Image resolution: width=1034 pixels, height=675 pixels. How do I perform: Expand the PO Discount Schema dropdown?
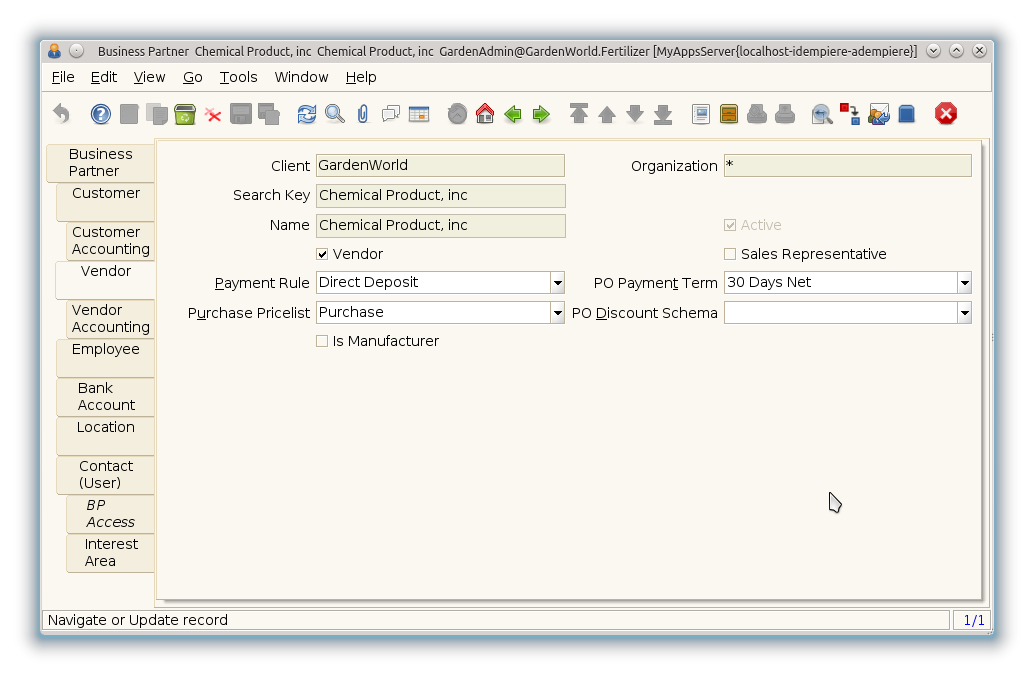coord(964,313)
